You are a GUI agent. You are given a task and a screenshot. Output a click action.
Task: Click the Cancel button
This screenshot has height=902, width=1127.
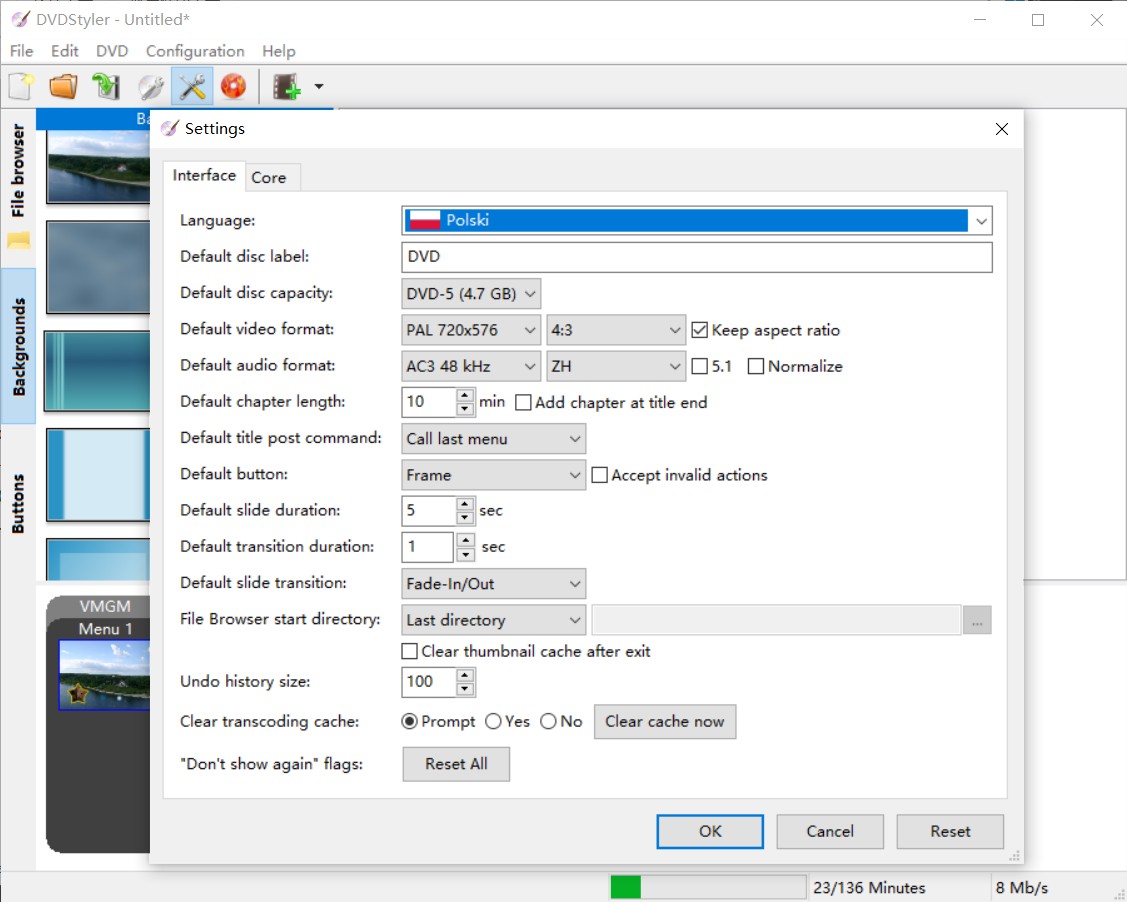coord(830,832)
